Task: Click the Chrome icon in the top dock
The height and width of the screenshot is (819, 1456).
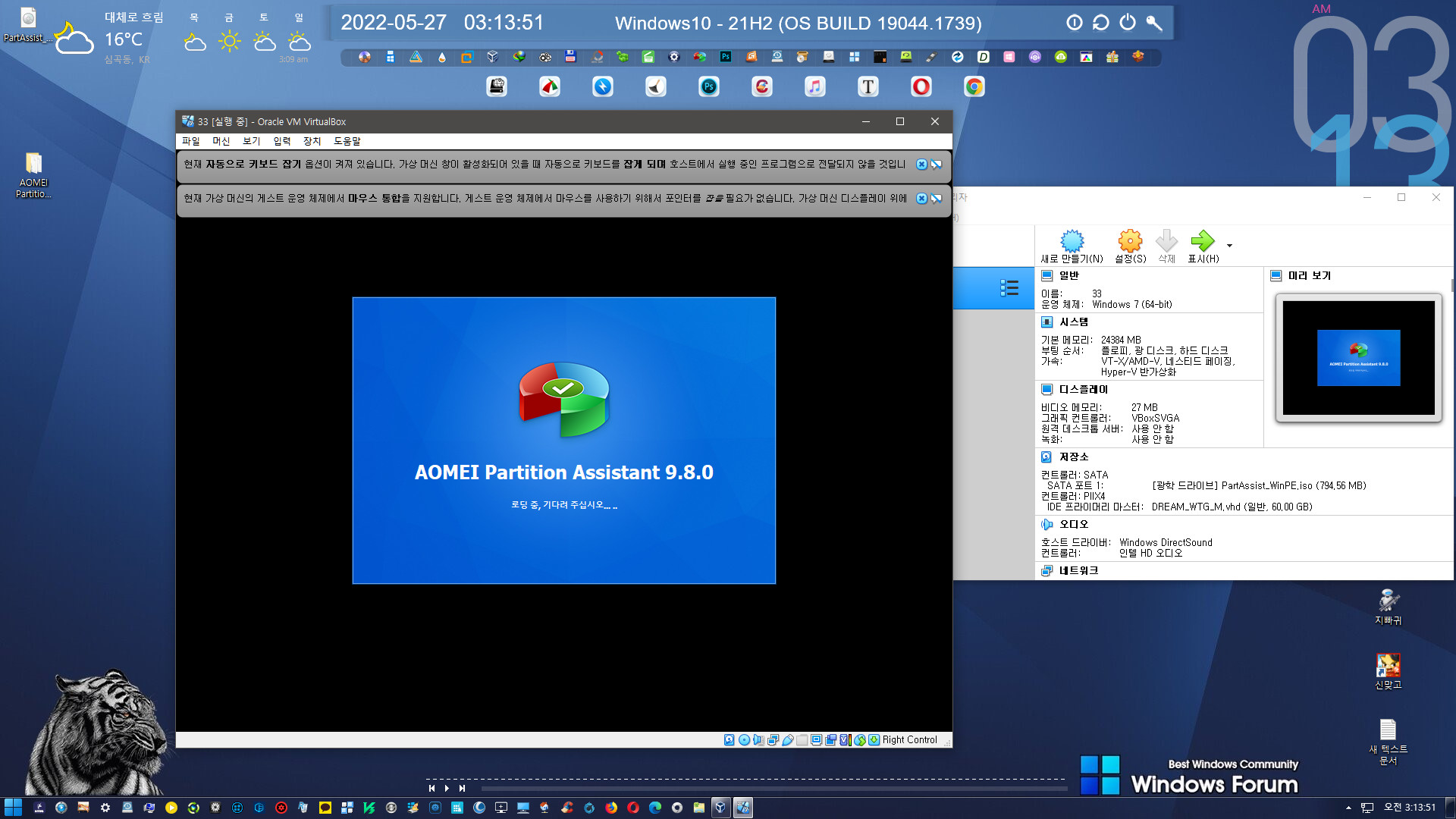Action: tap(974, 86)
